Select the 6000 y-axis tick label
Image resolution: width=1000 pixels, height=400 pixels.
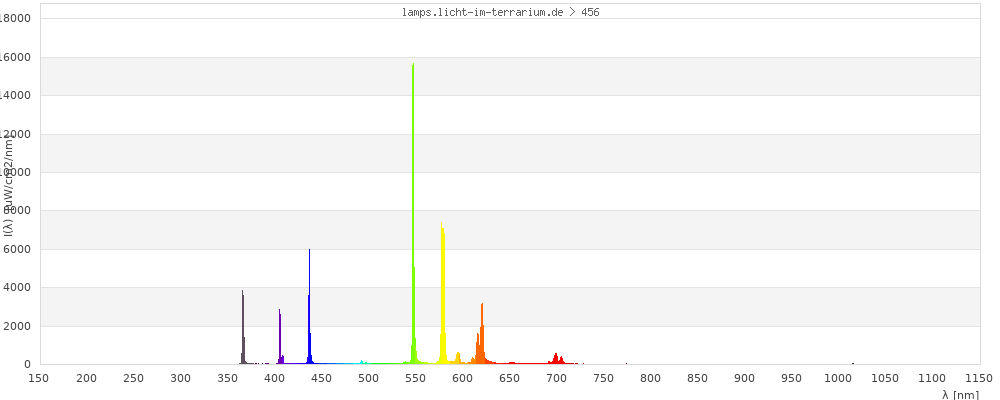tap(16, 250)
